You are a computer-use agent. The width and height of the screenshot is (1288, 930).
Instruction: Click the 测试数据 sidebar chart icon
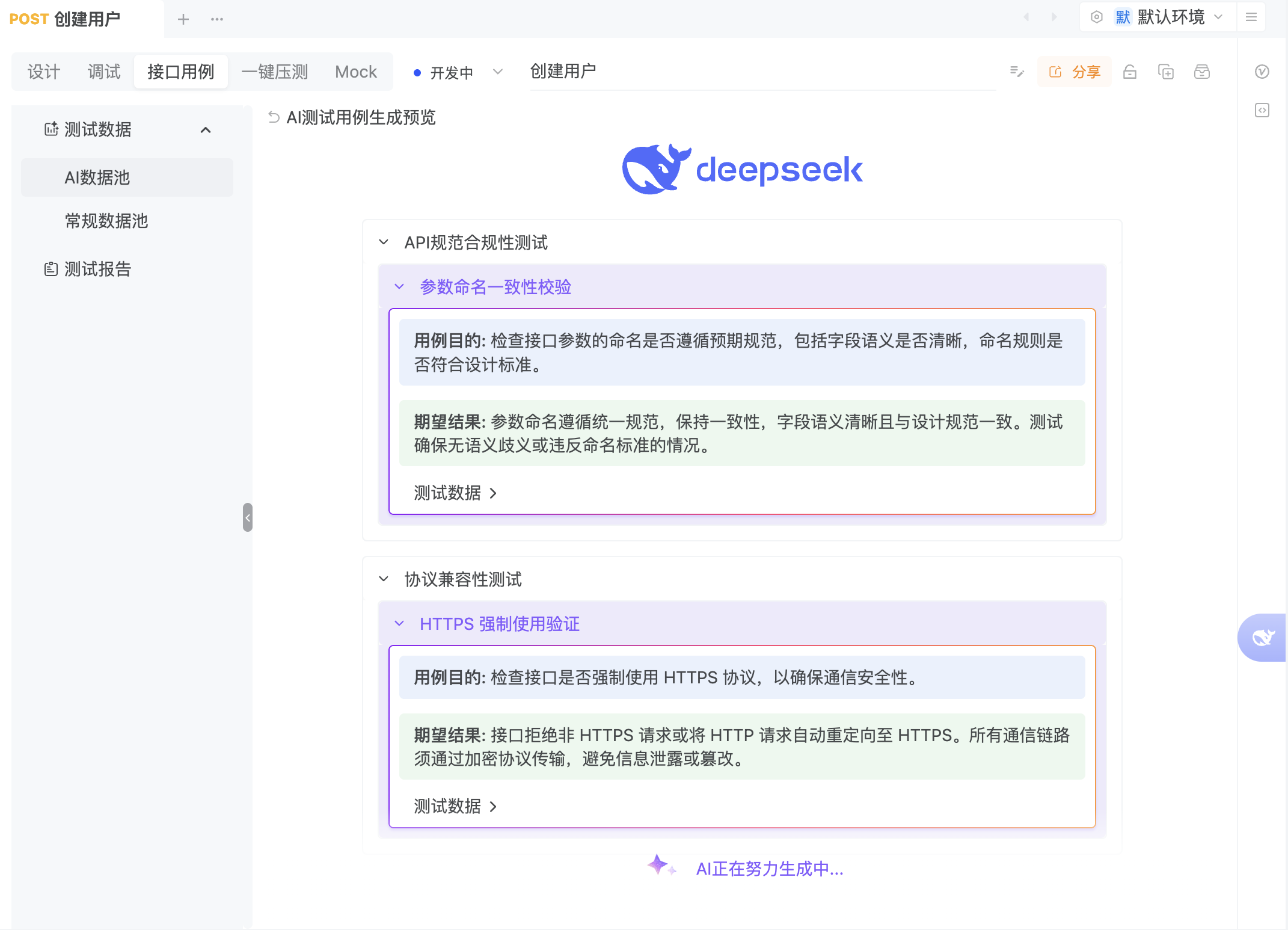click(x=51, y=129)
